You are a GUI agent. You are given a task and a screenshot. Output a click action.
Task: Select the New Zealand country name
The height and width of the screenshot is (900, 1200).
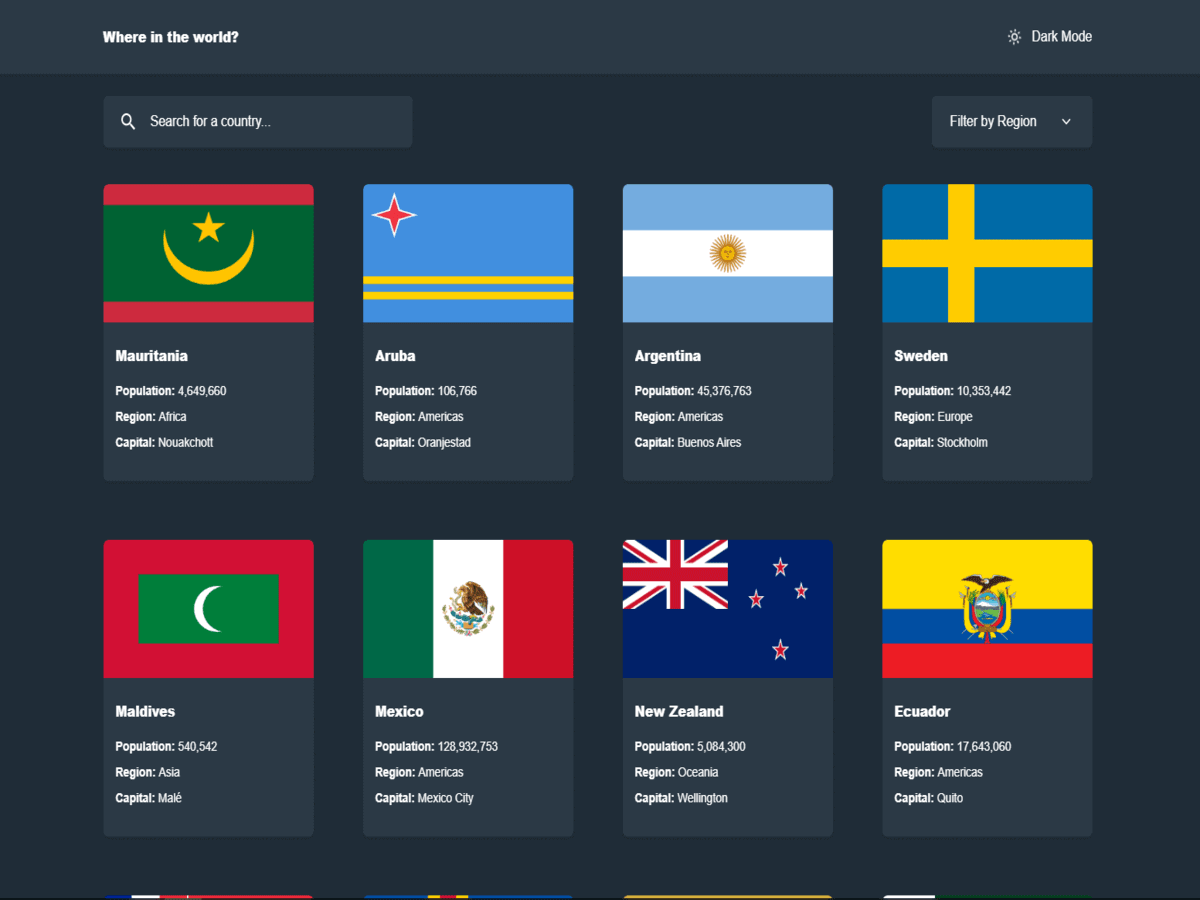click(x=678, y=712)
